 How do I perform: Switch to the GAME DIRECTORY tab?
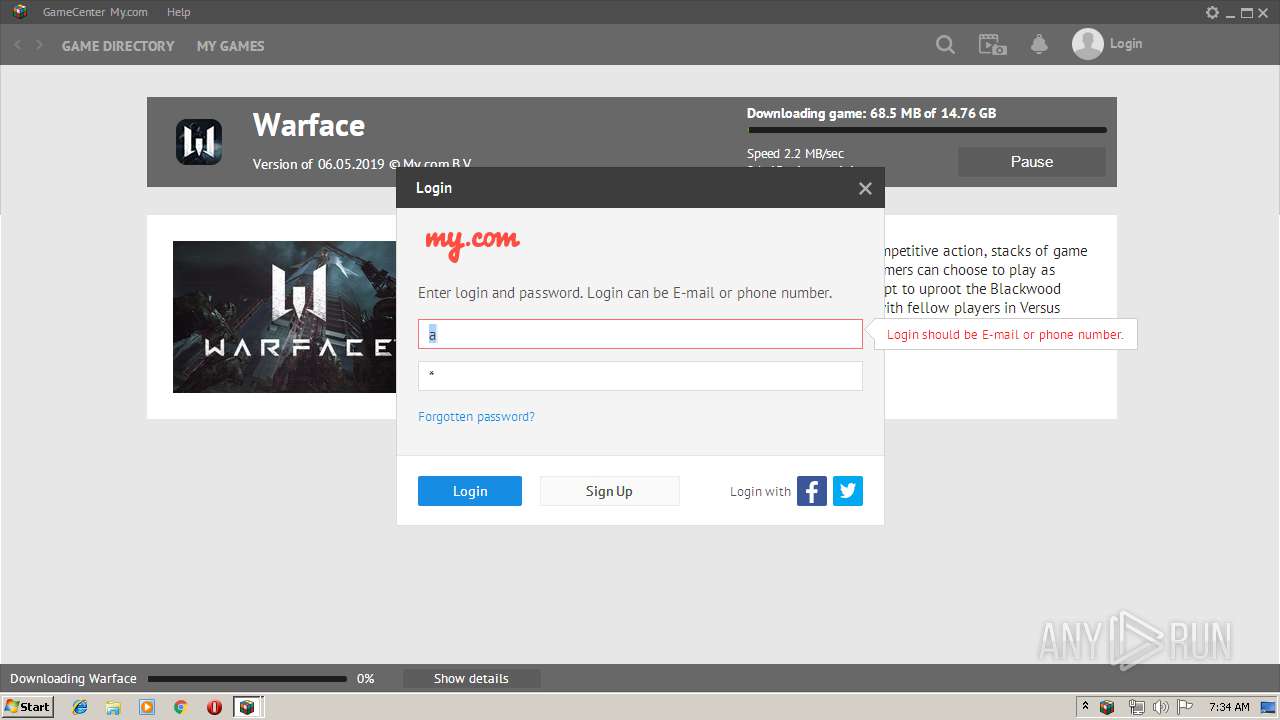tap(118, 46)
